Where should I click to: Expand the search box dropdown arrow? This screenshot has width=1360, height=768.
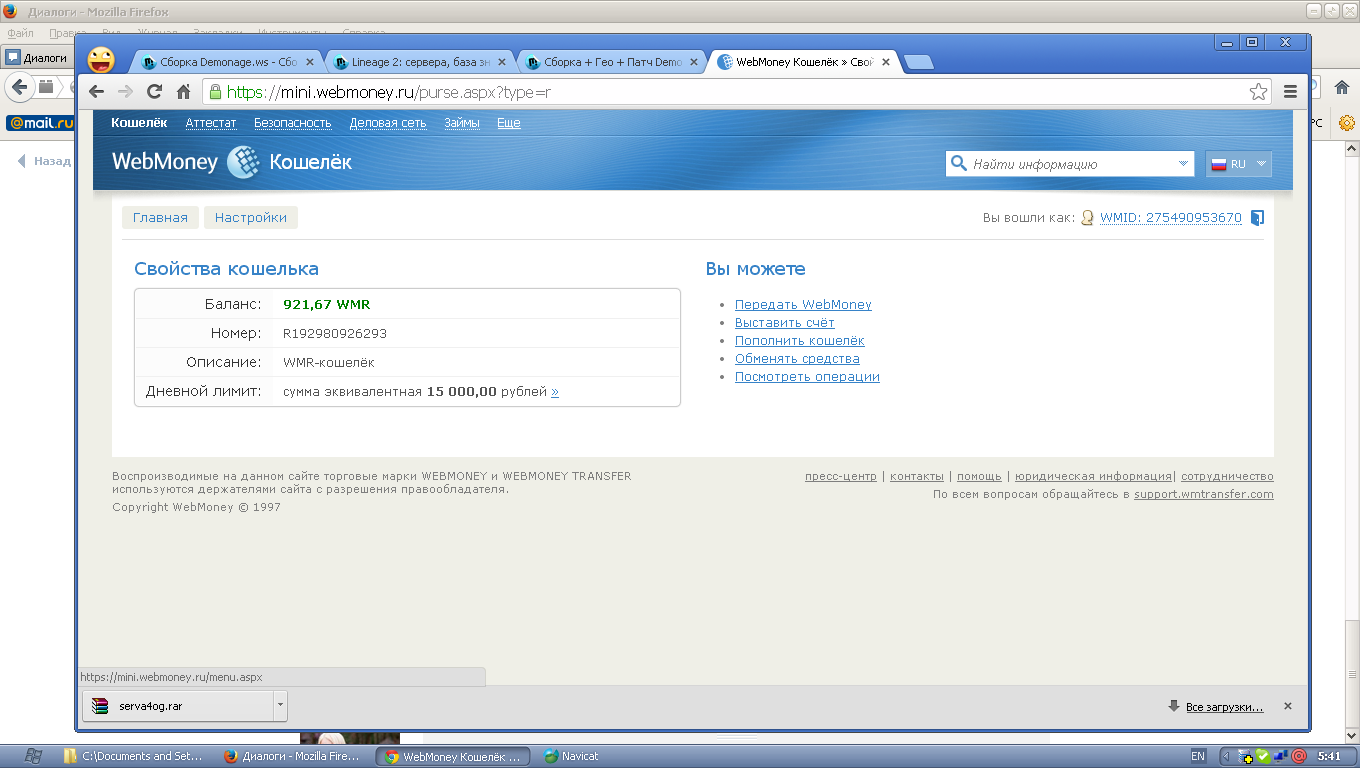(x=1183, y=164)
